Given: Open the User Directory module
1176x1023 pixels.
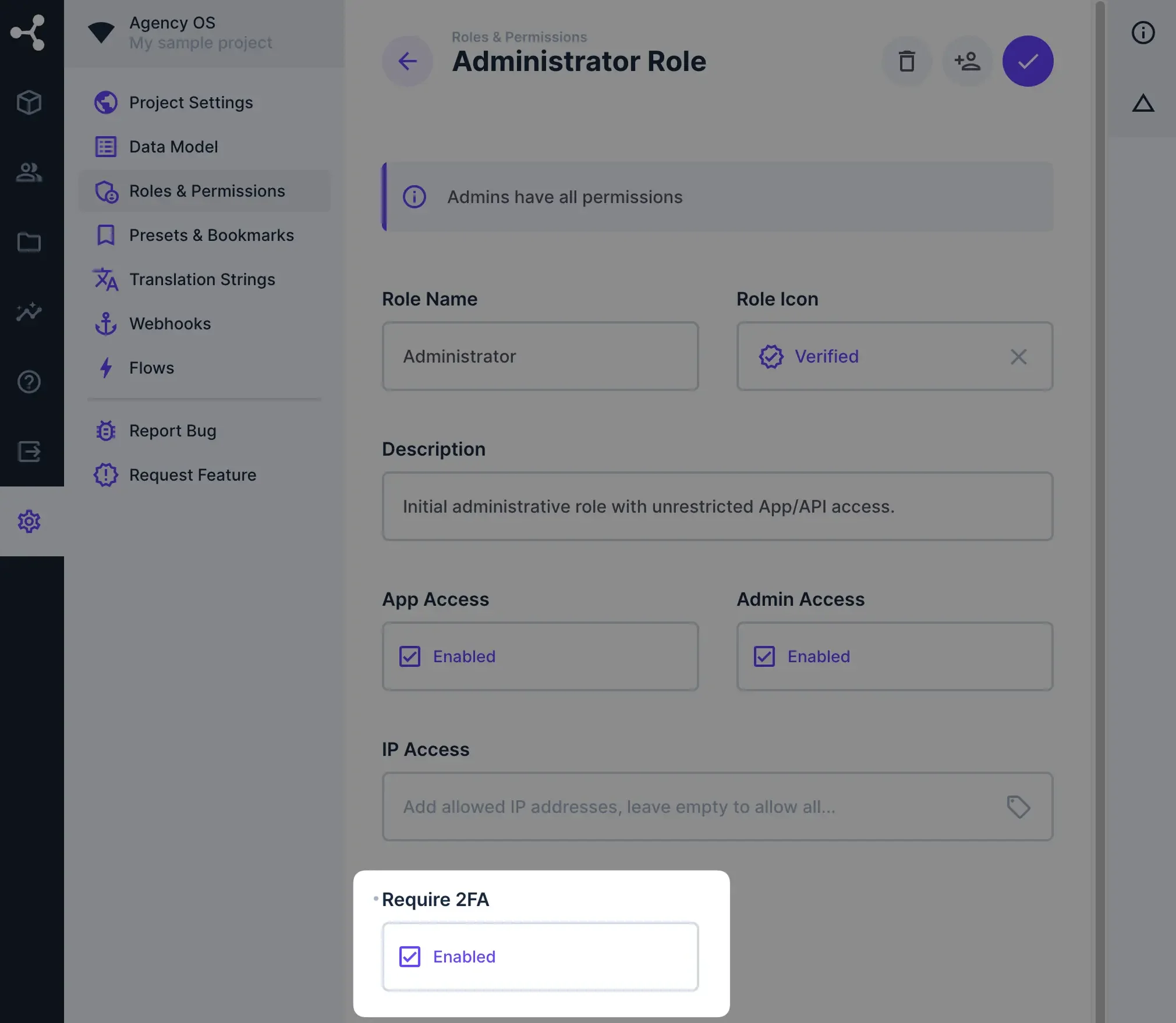Looking at the screenshot, I should click(29, 172).
